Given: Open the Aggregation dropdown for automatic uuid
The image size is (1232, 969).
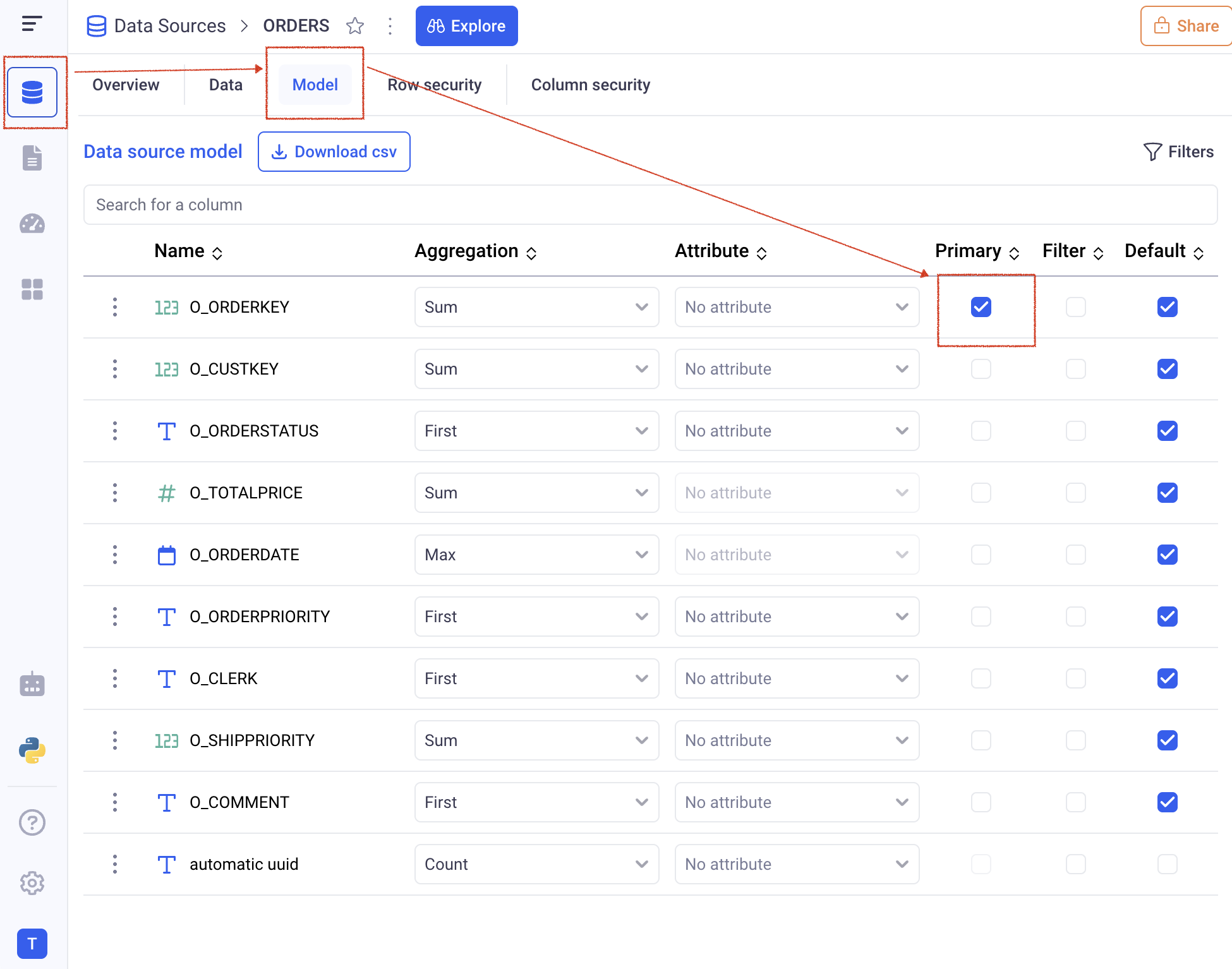Looking at the screenshot, I should tap(536, 864).
